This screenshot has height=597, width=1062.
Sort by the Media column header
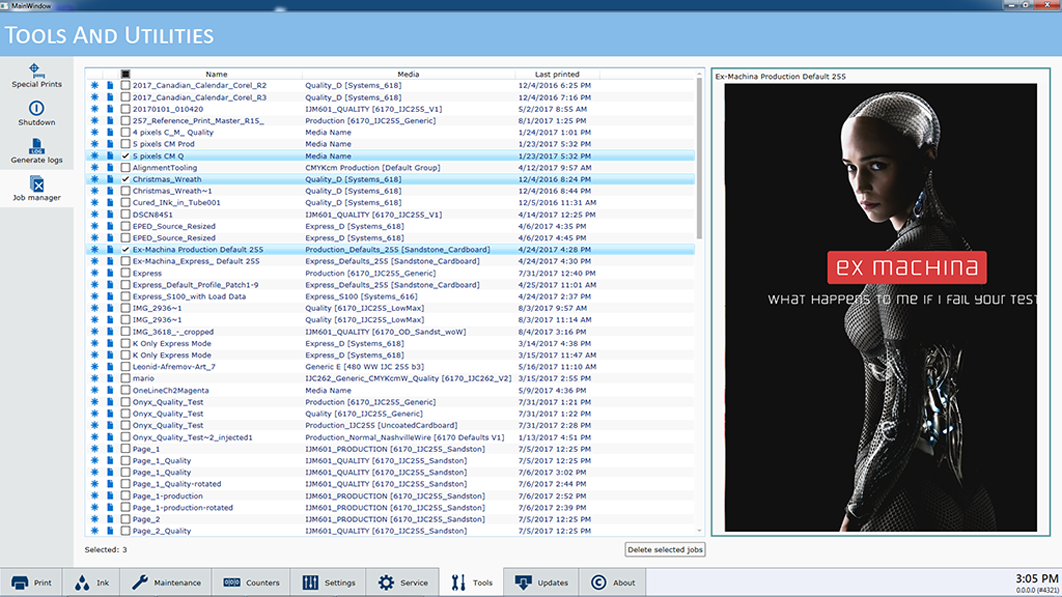[x=408, y=74]
